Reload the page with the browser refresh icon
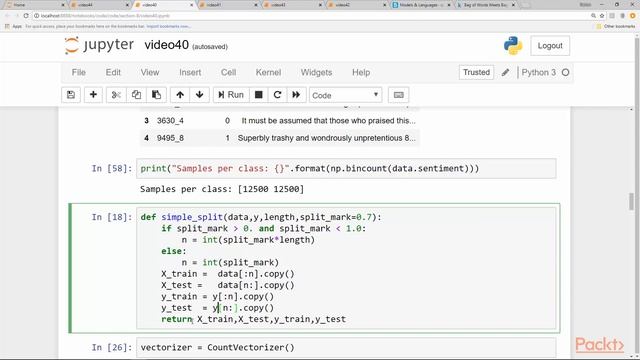 click(x=26, y=16)
